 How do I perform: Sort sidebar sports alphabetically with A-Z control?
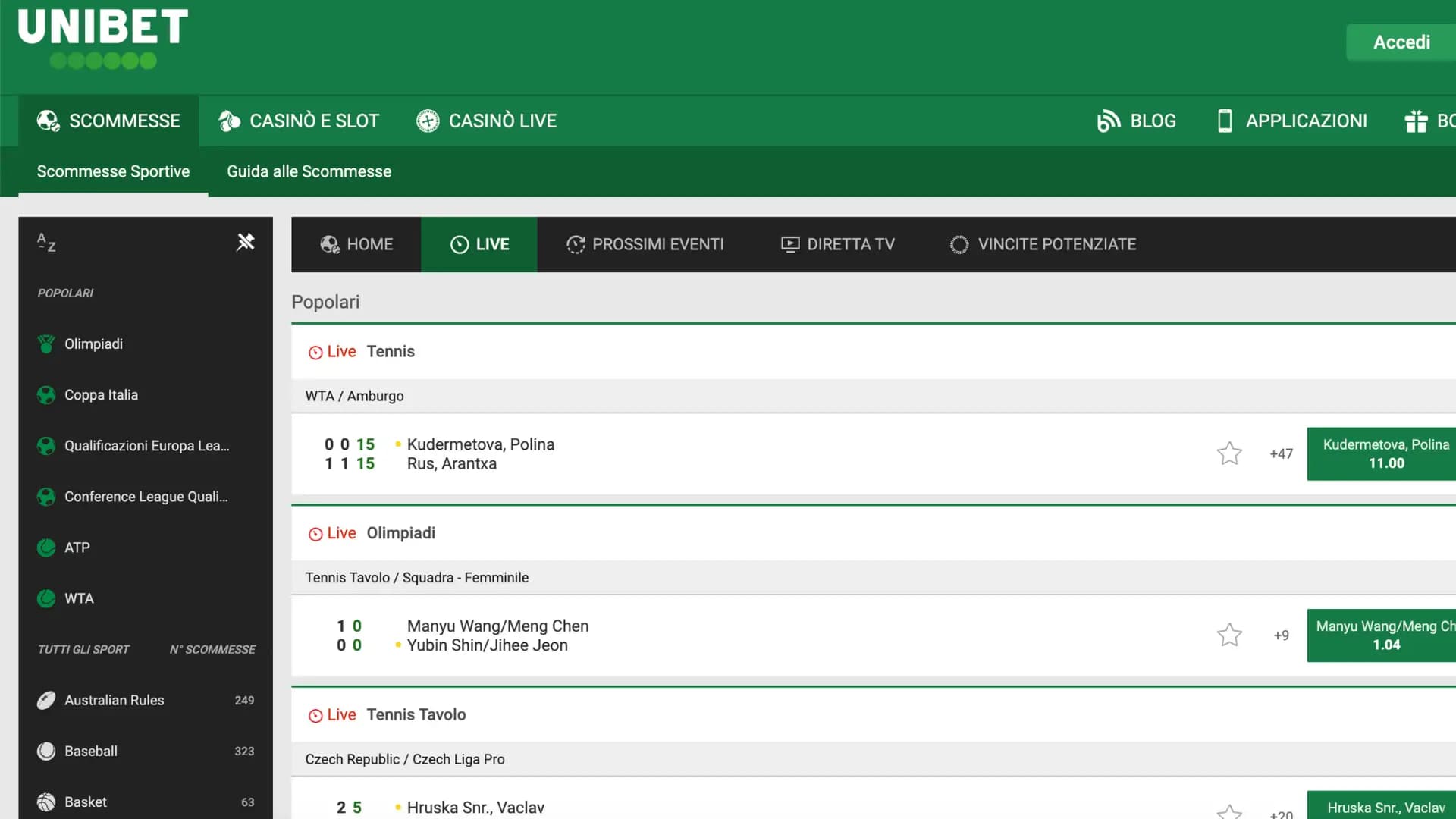point(45,243)
